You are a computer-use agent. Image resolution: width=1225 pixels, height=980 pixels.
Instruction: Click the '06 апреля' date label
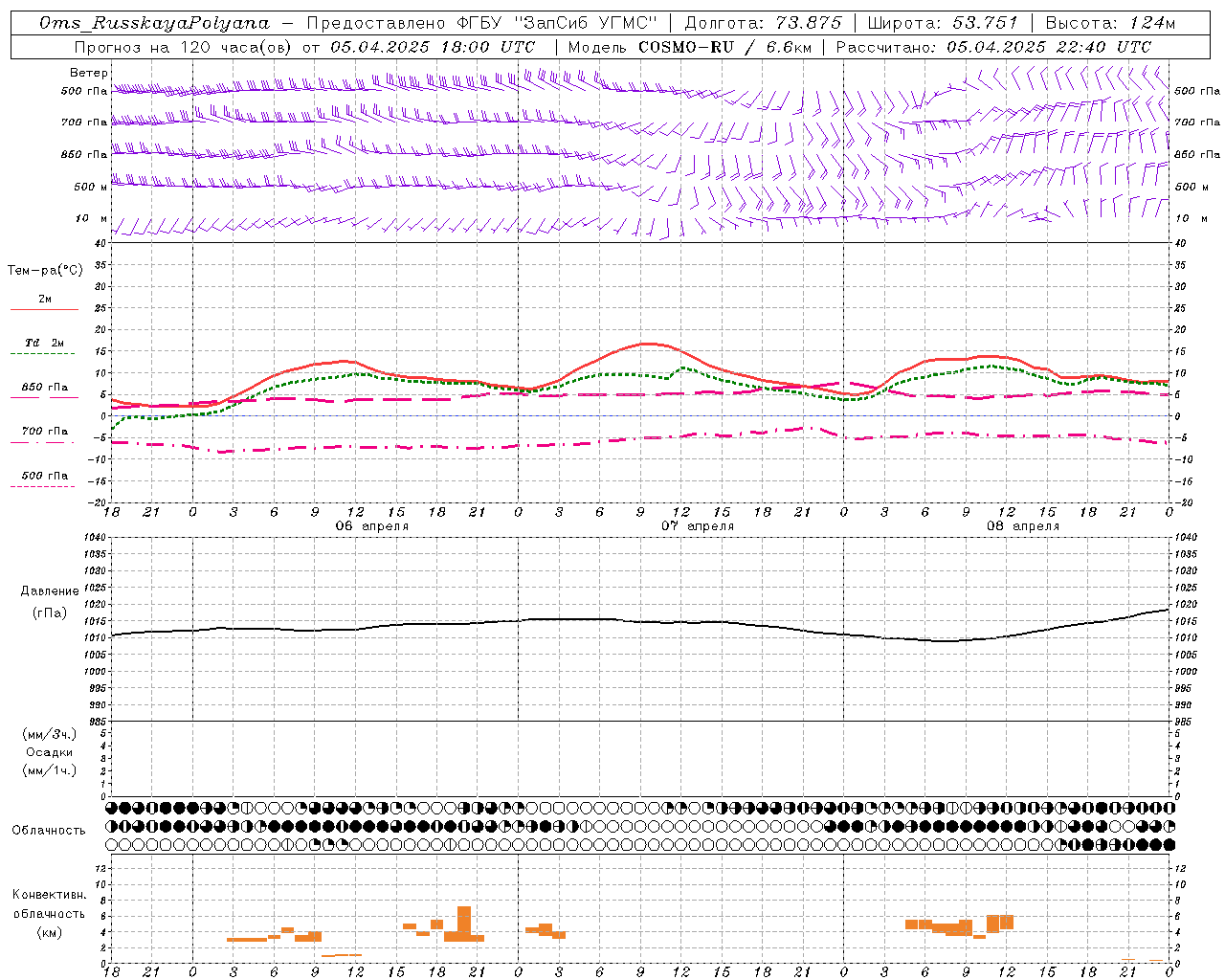coord(371,526)
